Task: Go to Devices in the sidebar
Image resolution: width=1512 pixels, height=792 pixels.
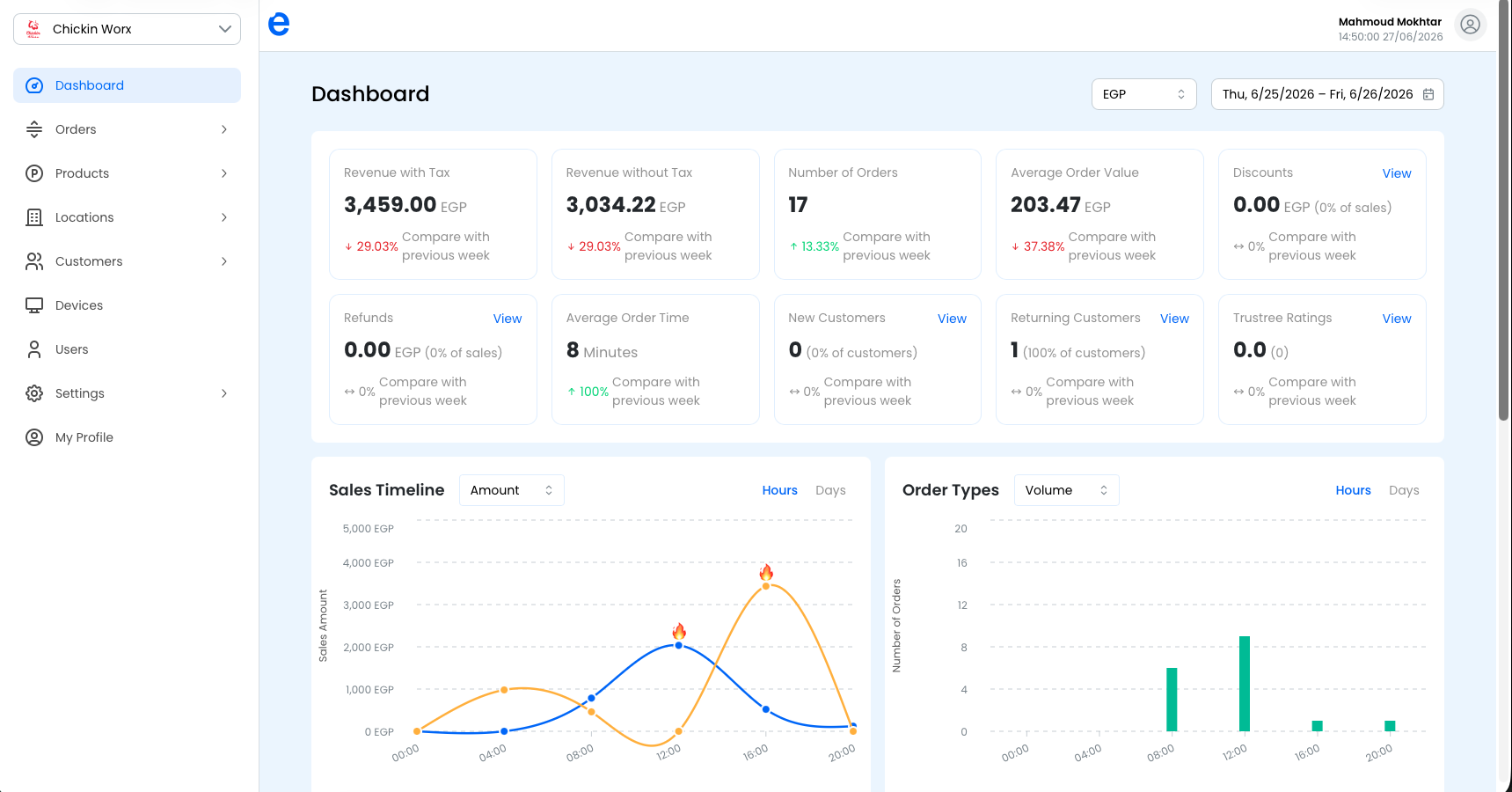Action: tap(127, 305)
